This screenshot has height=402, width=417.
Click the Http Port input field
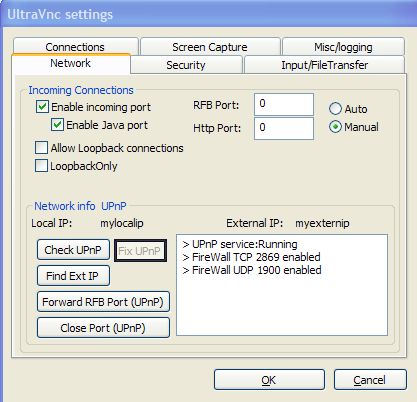click(x=284, y=128)
